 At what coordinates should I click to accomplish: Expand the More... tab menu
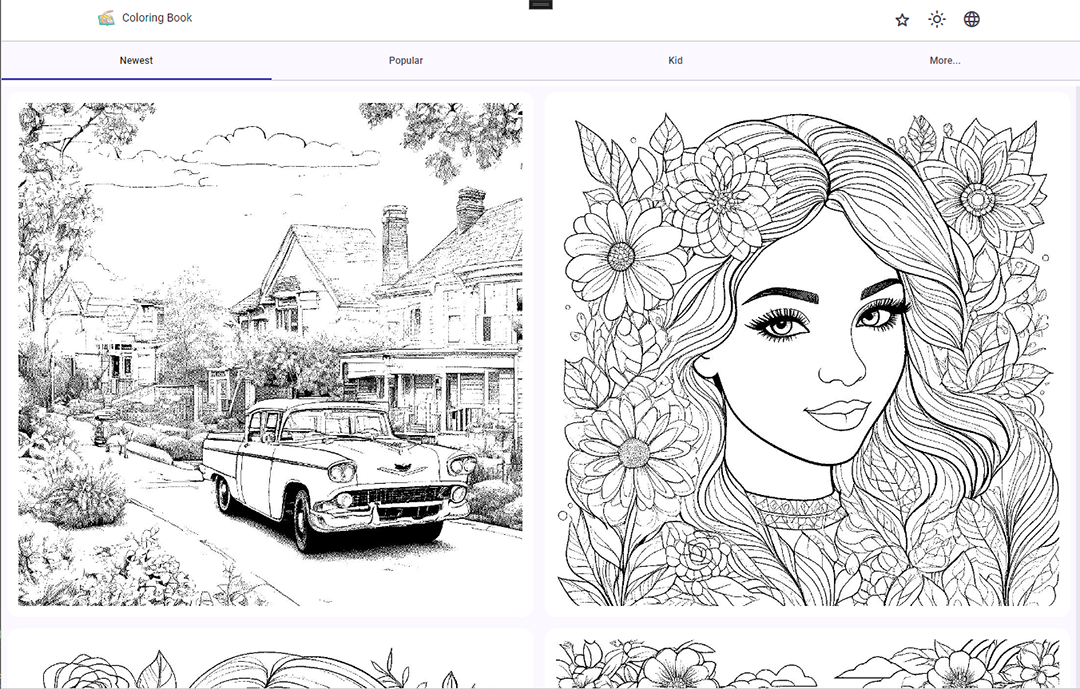pos(944,61)
